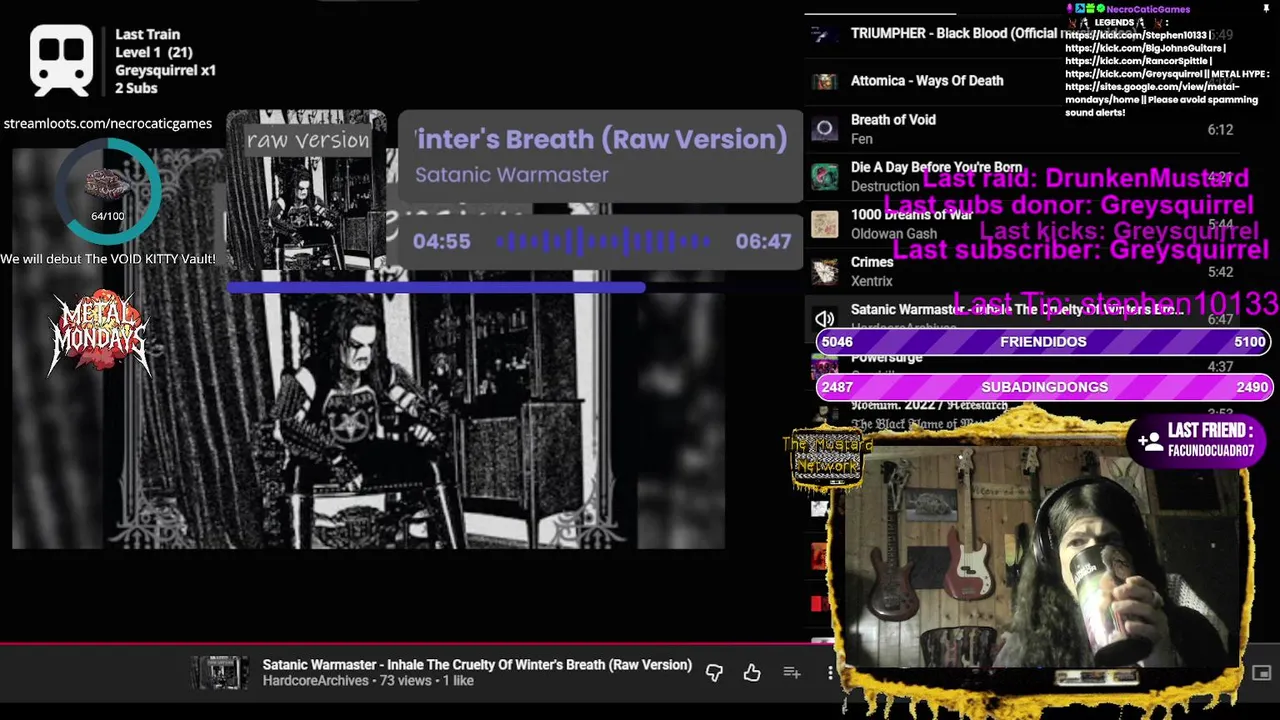This screenshot has height=720, width=1280.
Task: Play Breath of Void from queue
Action: click(893, 120)
